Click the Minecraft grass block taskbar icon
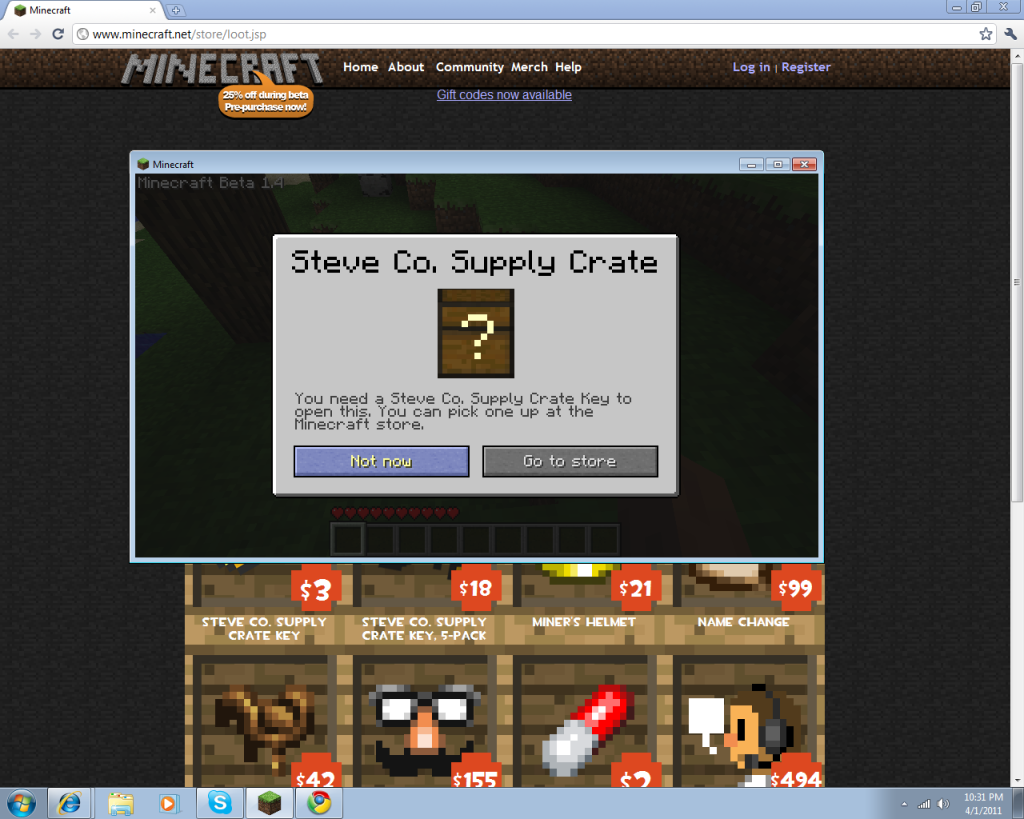1024x819 pixels. click(x=269, y=803)
